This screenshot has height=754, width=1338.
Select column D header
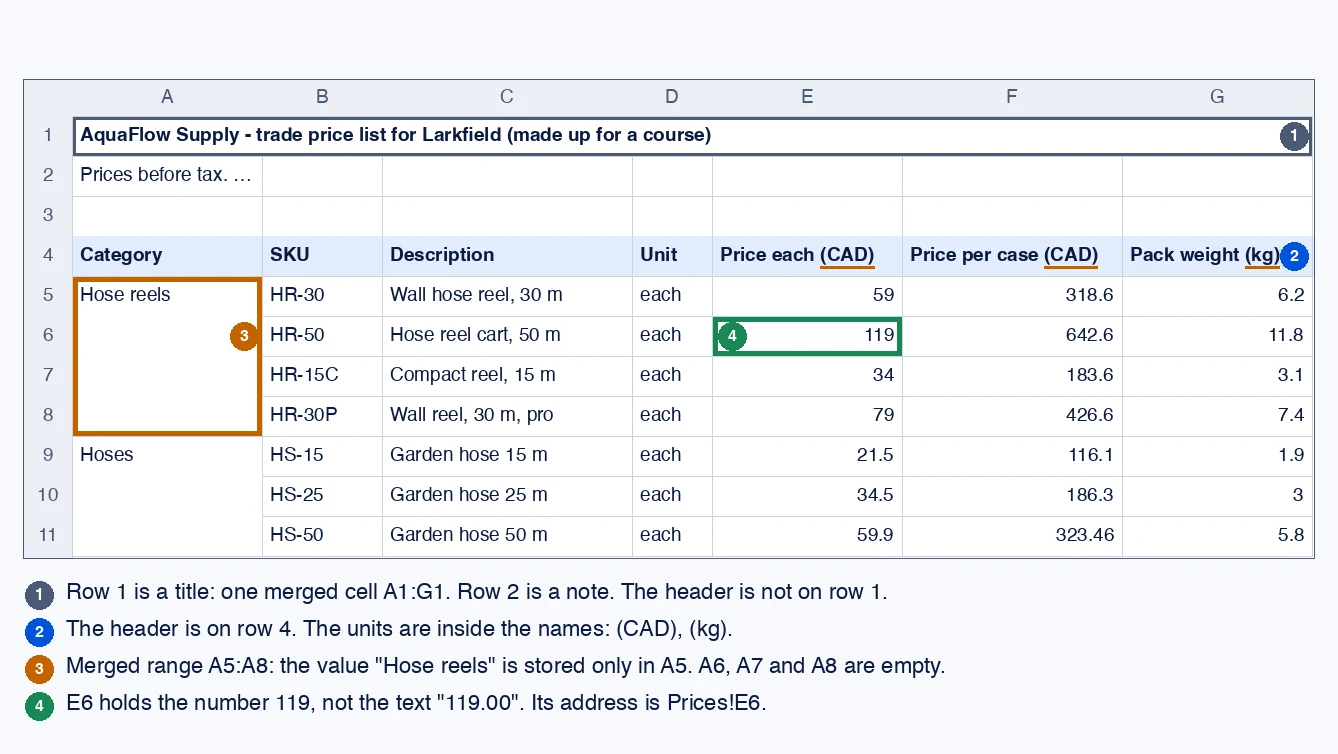click(672, 97)
